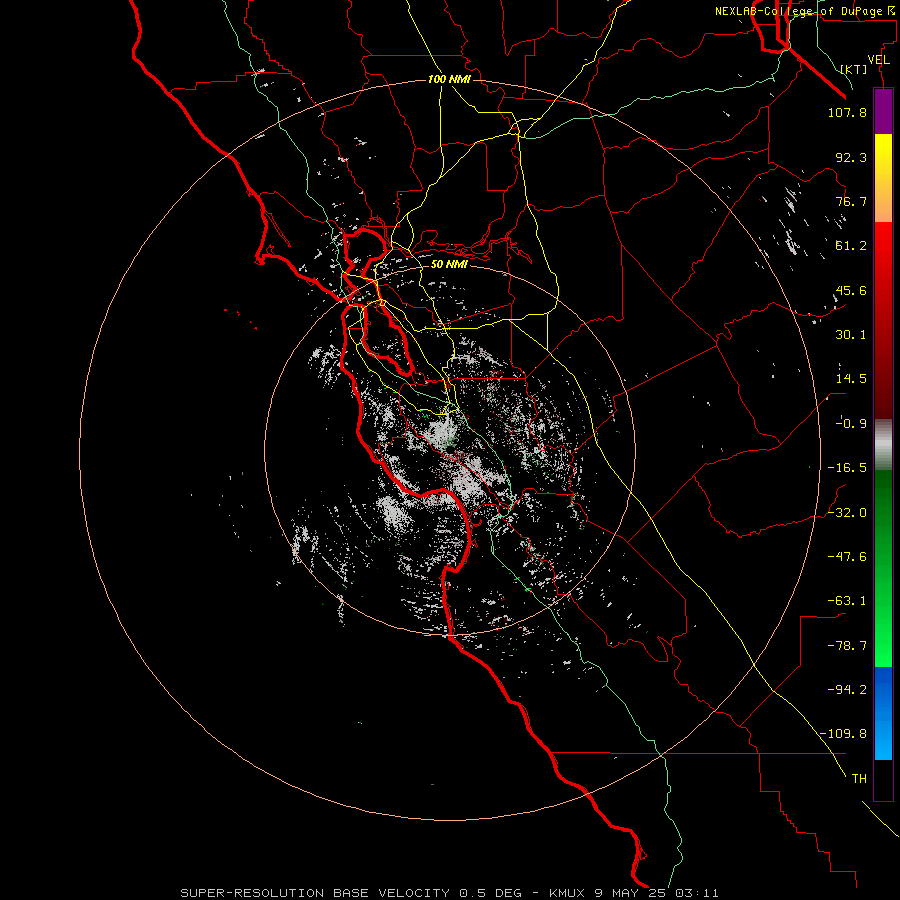
Task: Click the red band of the velocity scale
Action: tap(883, 320)
